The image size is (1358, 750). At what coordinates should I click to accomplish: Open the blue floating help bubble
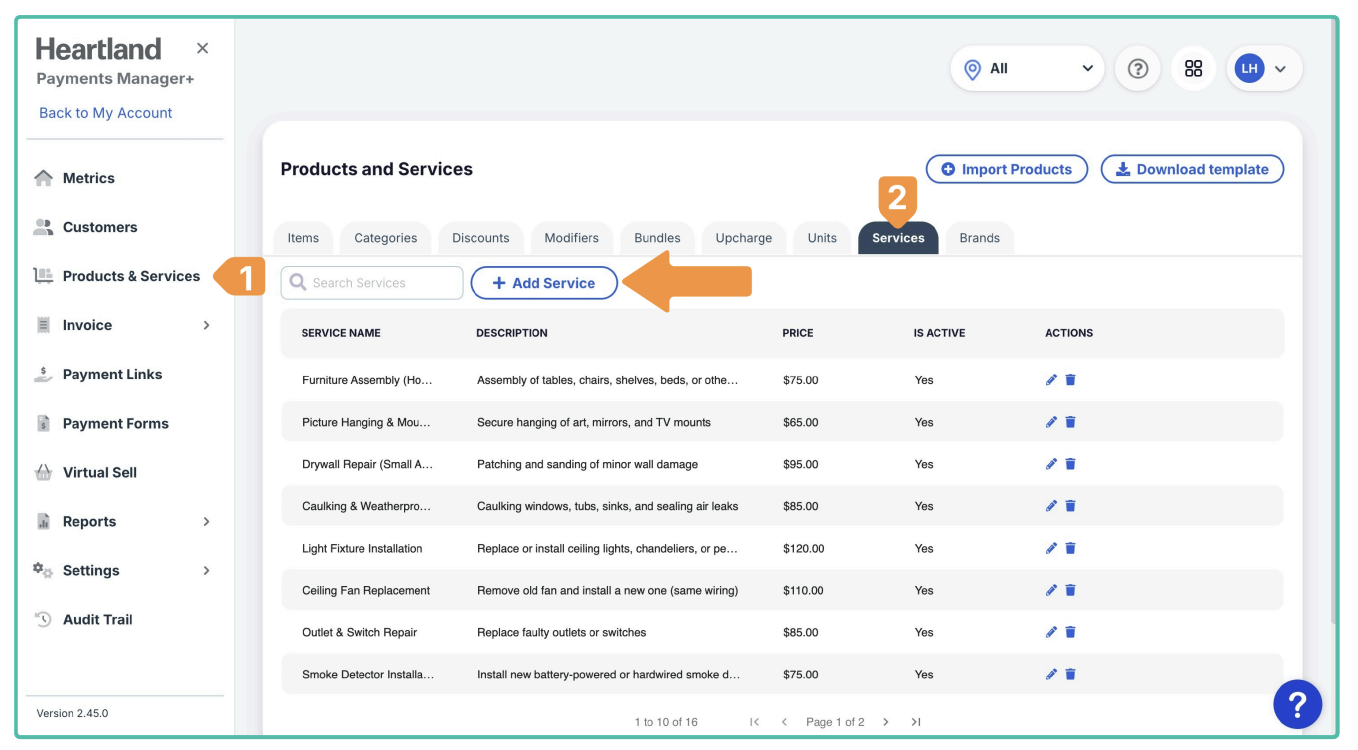point(1297,705)
